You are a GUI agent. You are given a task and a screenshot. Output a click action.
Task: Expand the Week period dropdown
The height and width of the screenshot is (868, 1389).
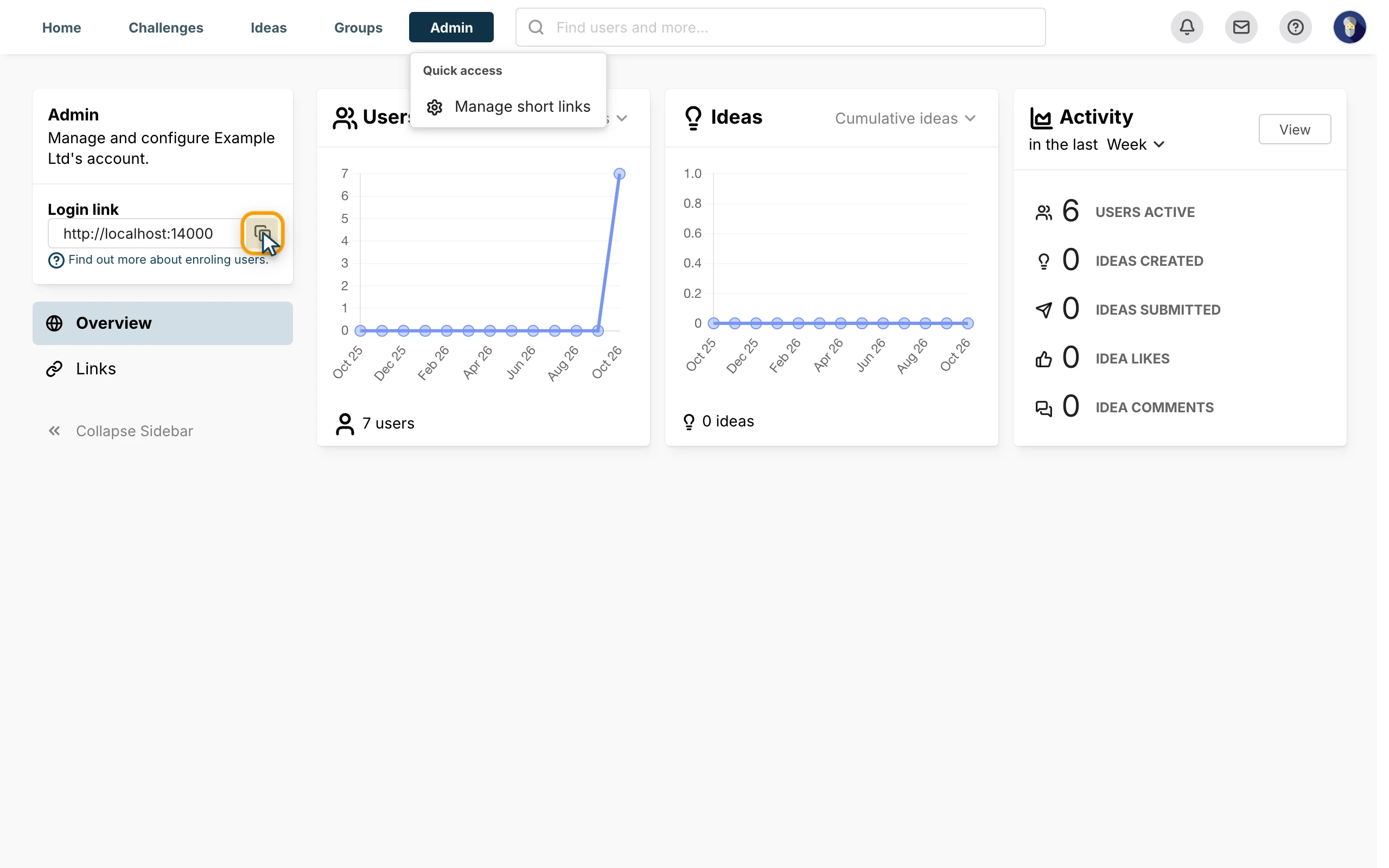(x=1135, y=144)
